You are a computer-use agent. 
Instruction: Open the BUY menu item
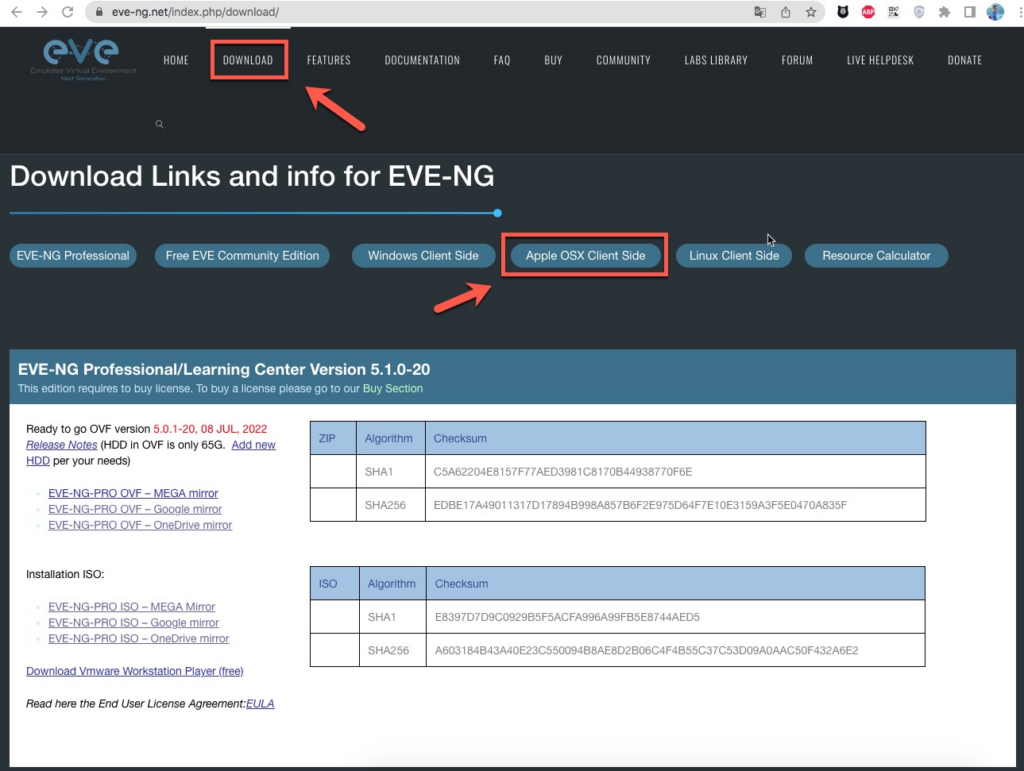click(x=553, y=60)
